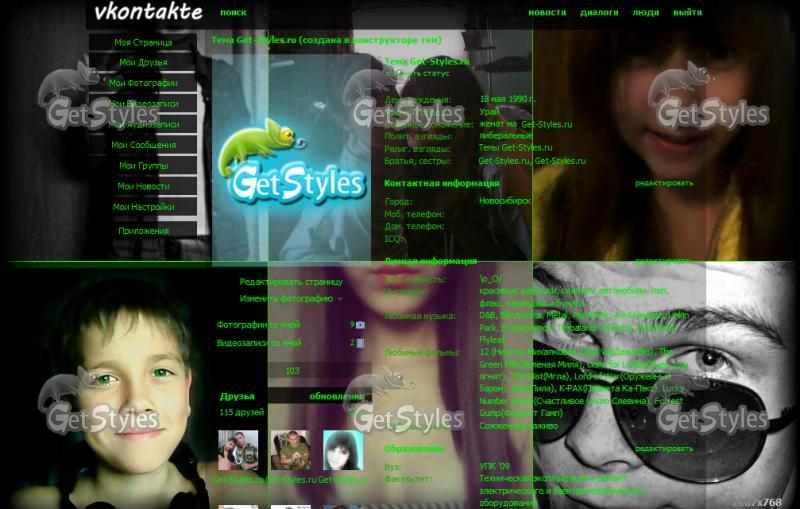Open the Фотографии со мной link
The image size is (800, 509).
(x=259, y=325)
